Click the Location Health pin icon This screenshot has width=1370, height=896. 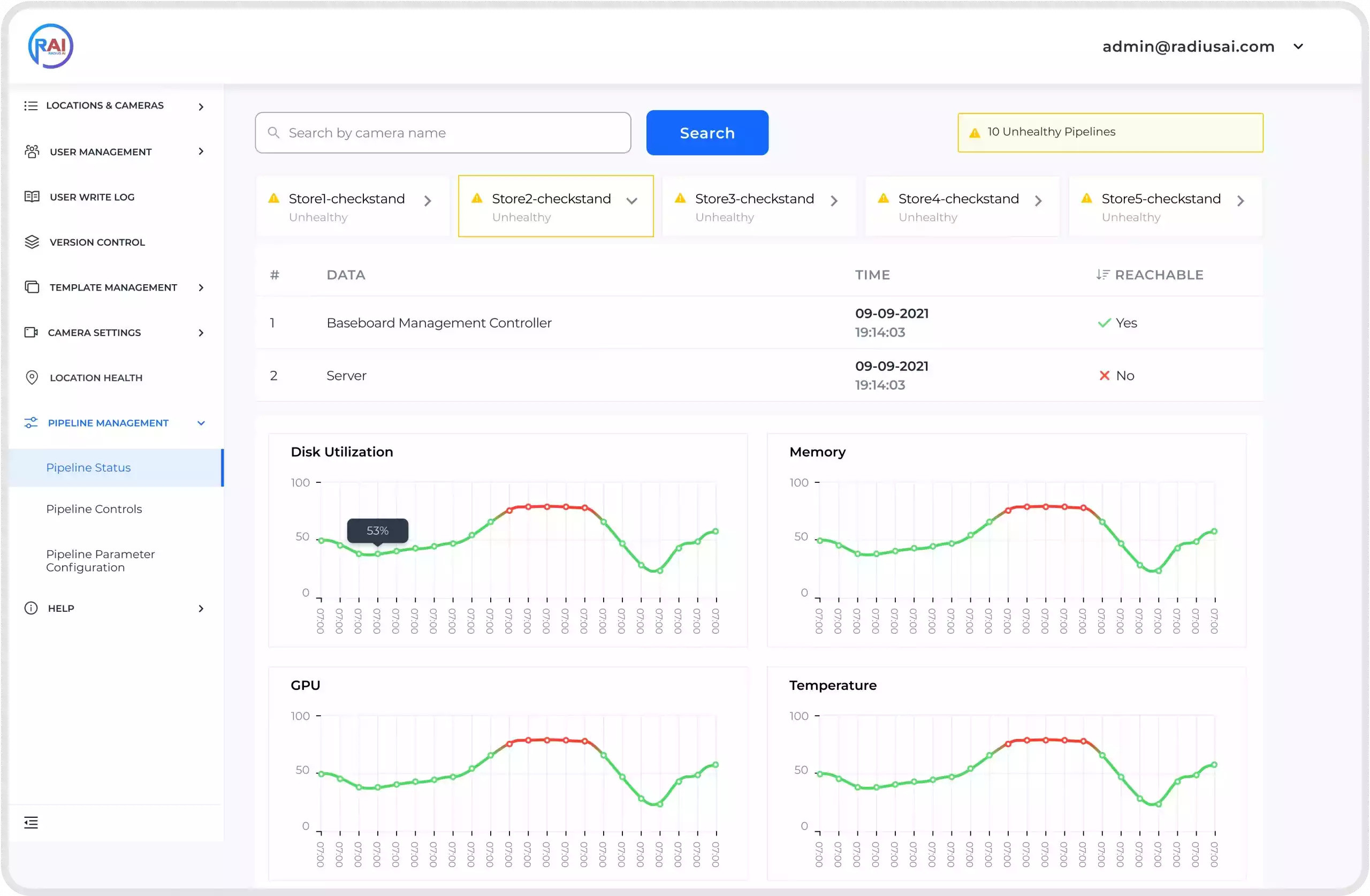(x=32, y=378)
